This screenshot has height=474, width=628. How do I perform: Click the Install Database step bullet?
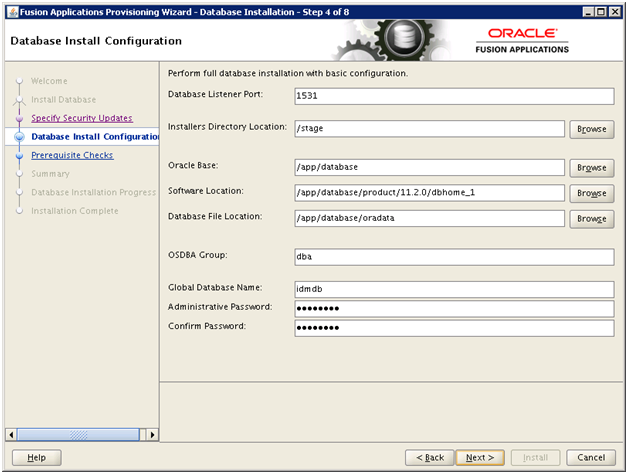click(19, 100)
